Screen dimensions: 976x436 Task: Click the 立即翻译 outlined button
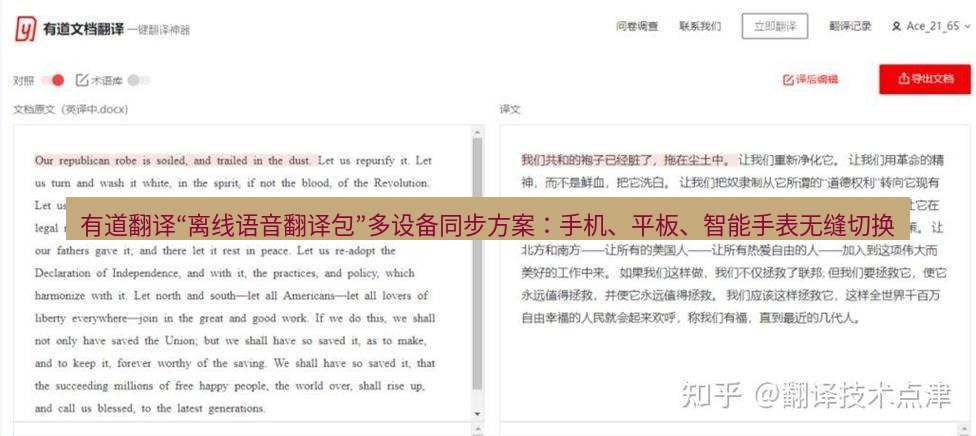tap(775, 26)
